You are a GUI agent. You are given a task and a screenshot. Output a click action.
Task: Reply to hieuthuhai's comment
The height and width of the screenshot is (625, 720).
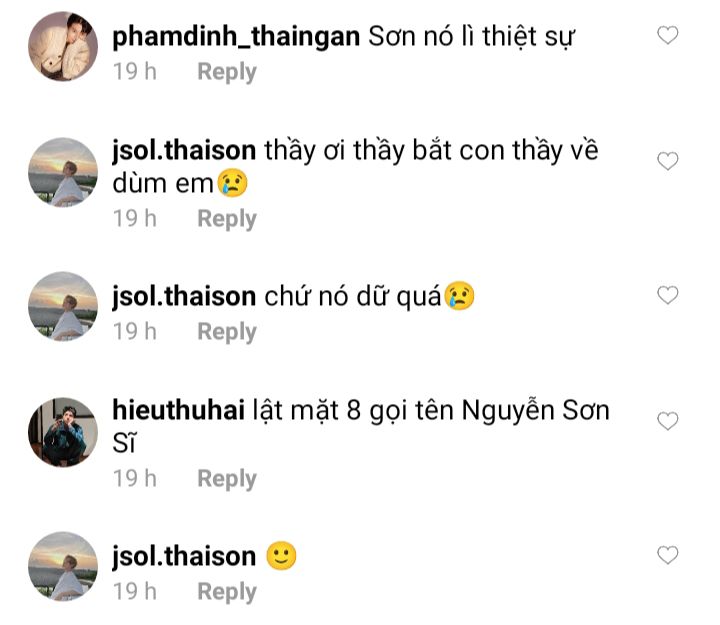(x=227, y=479)
